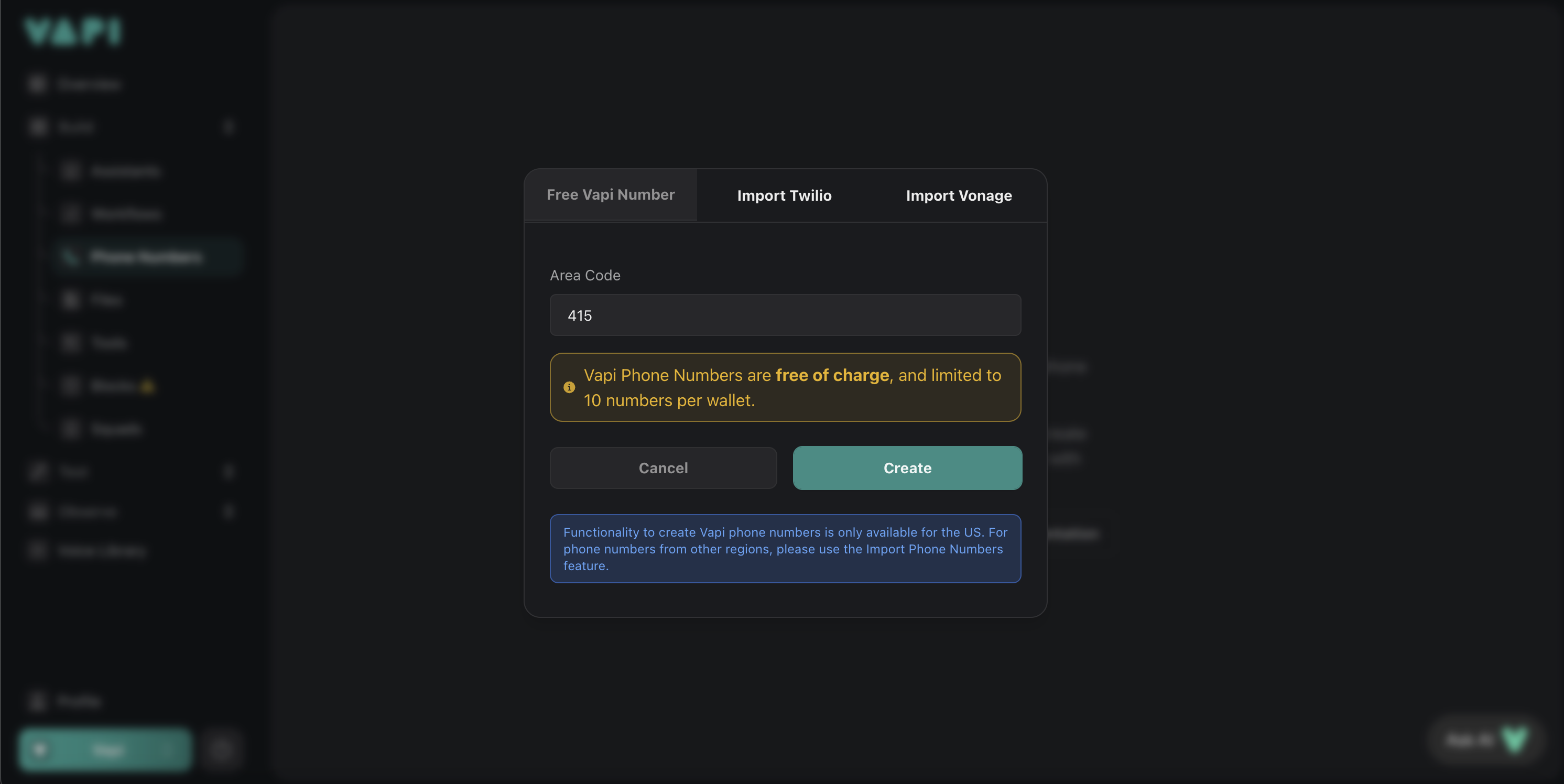This screenshot has height=784, width=1564.
Task: Switch to the Import Vonage tab
Action: [959, 195]
